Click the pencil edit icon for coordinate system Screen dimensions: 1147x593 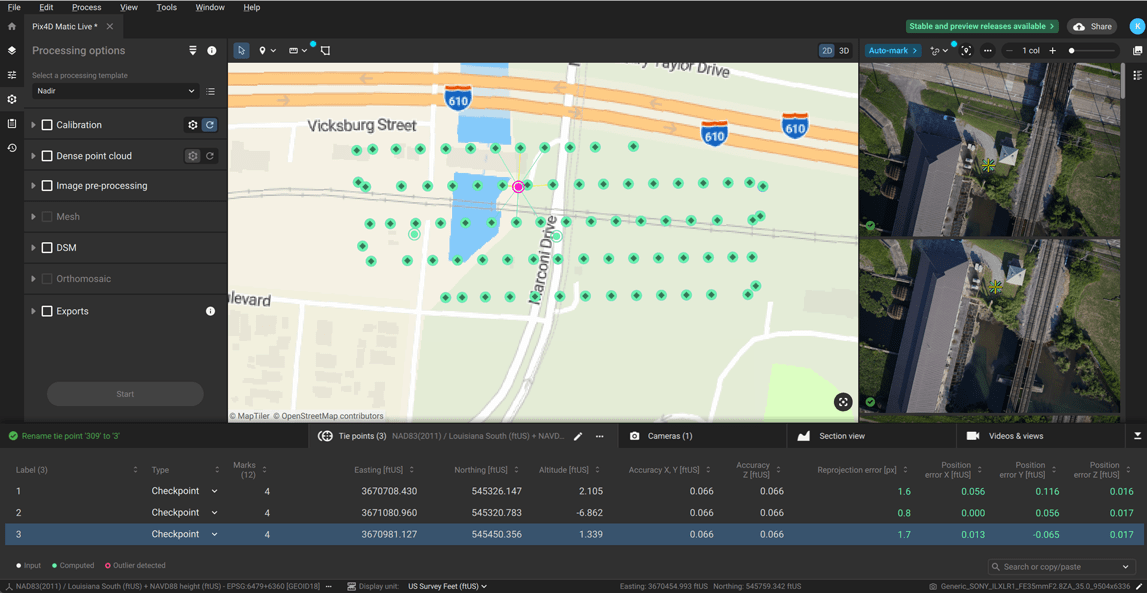578,436
